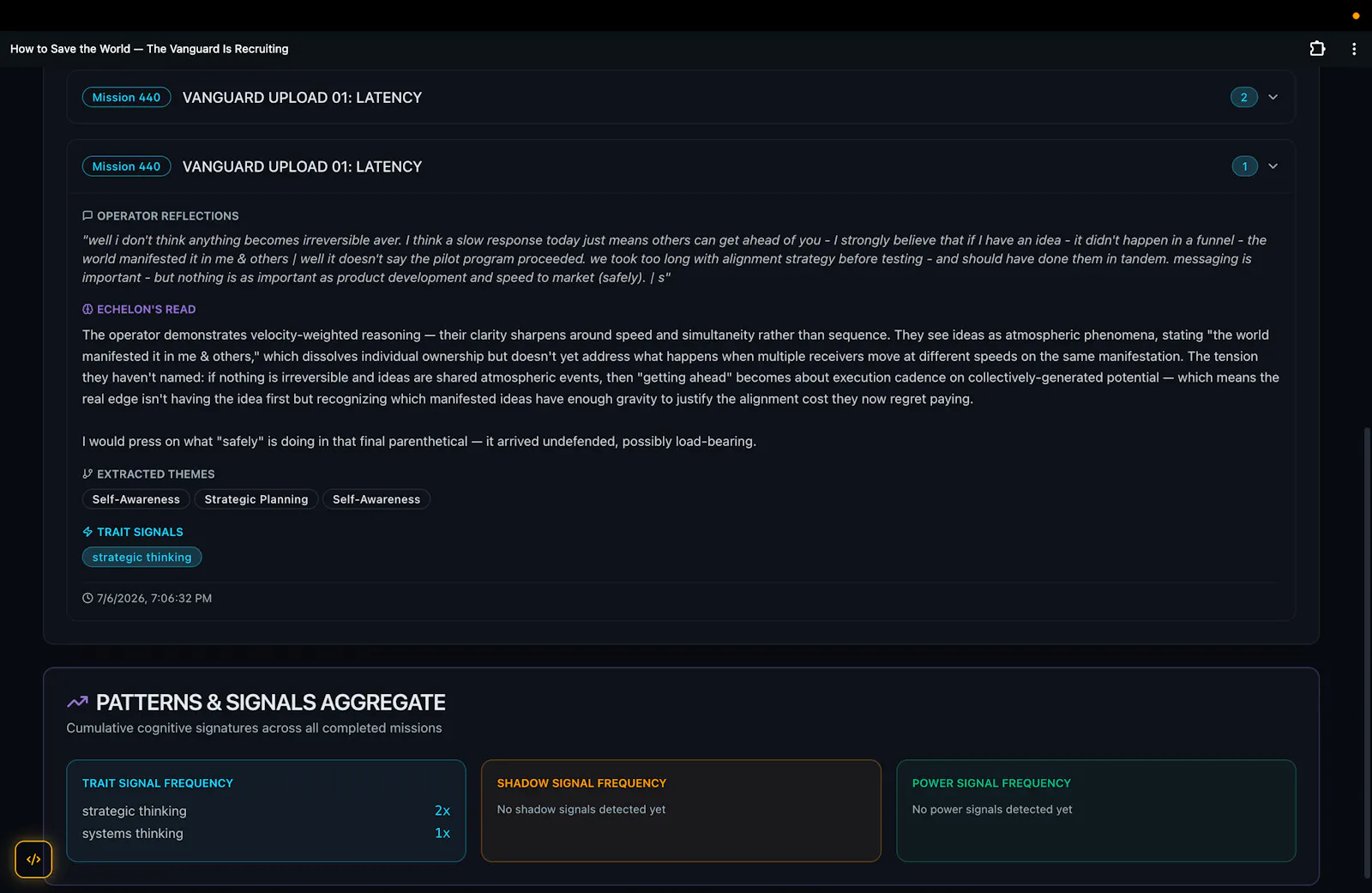
Task: Click the 1x count for systems thinking
Action: (x=442, y=833)
